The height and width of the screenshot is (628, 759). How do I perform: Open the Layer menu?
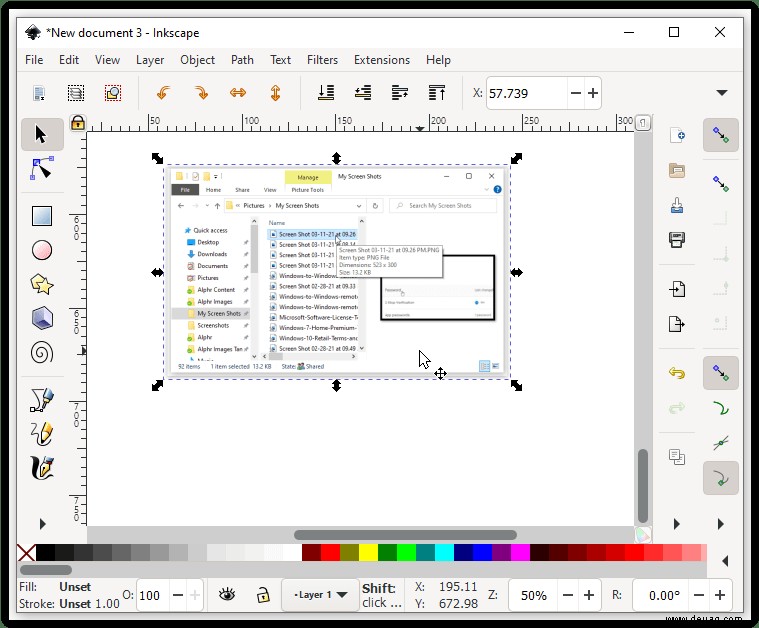pos(150,60)
